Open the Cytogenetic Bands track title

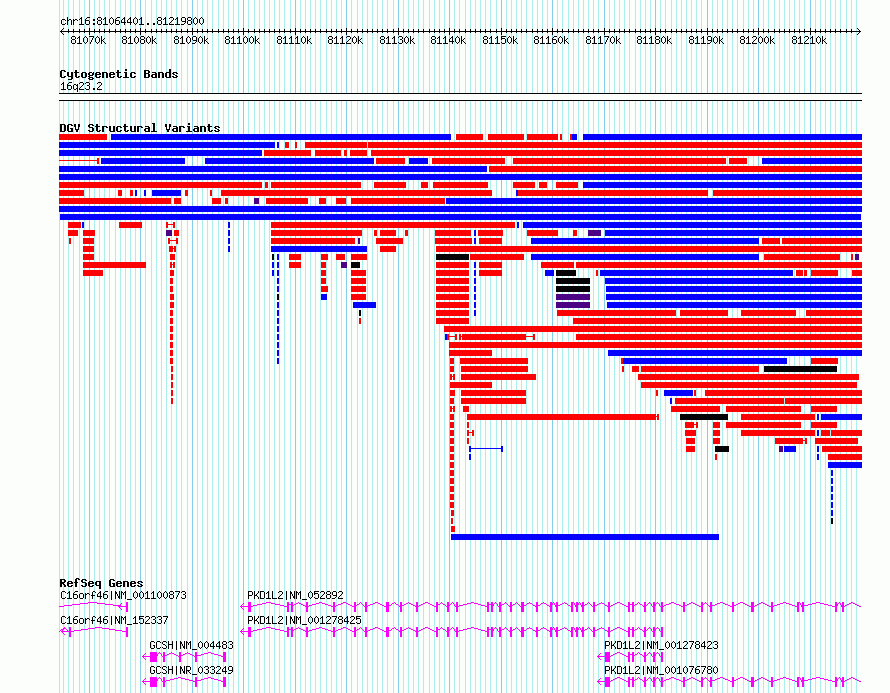pos(119,74)
